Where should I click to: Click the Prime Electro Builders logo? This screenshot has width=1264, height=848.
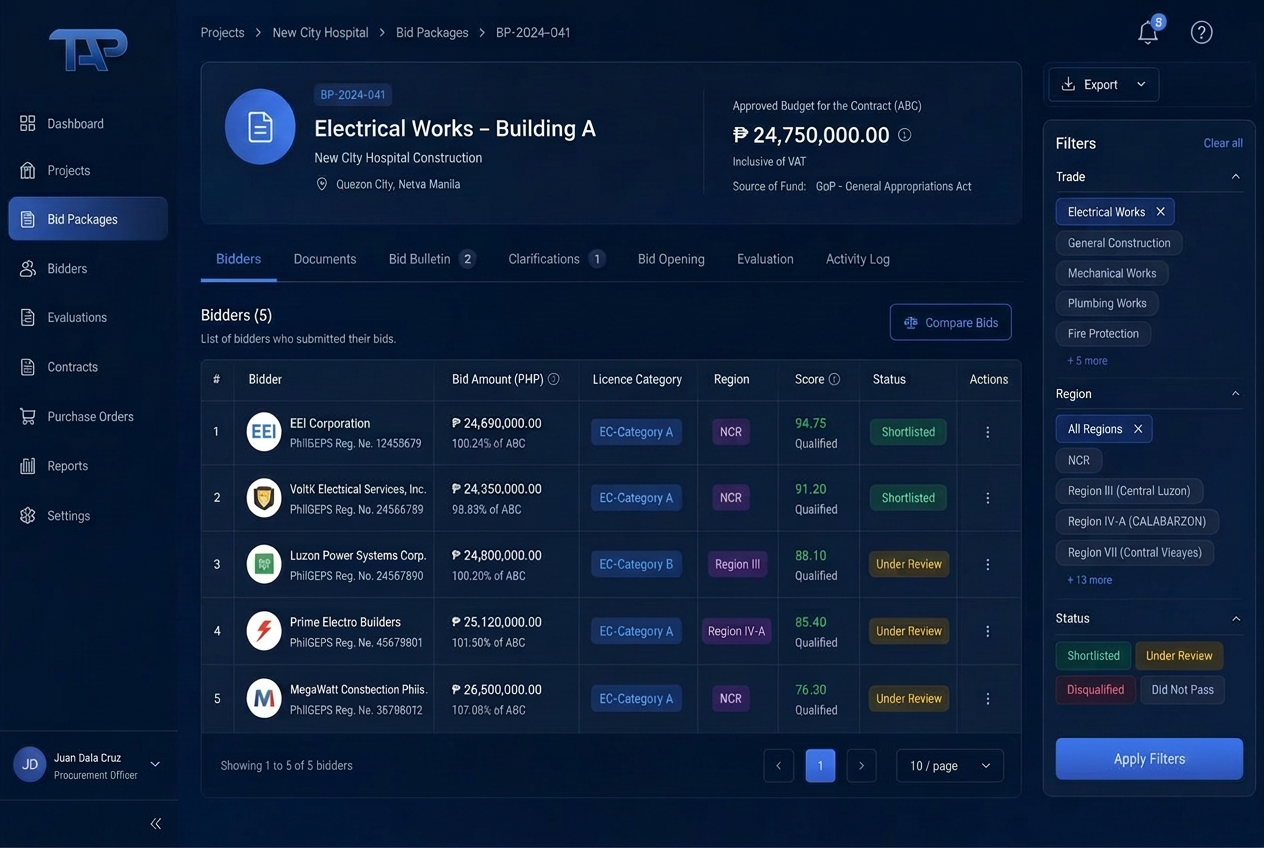click(264, 631)
